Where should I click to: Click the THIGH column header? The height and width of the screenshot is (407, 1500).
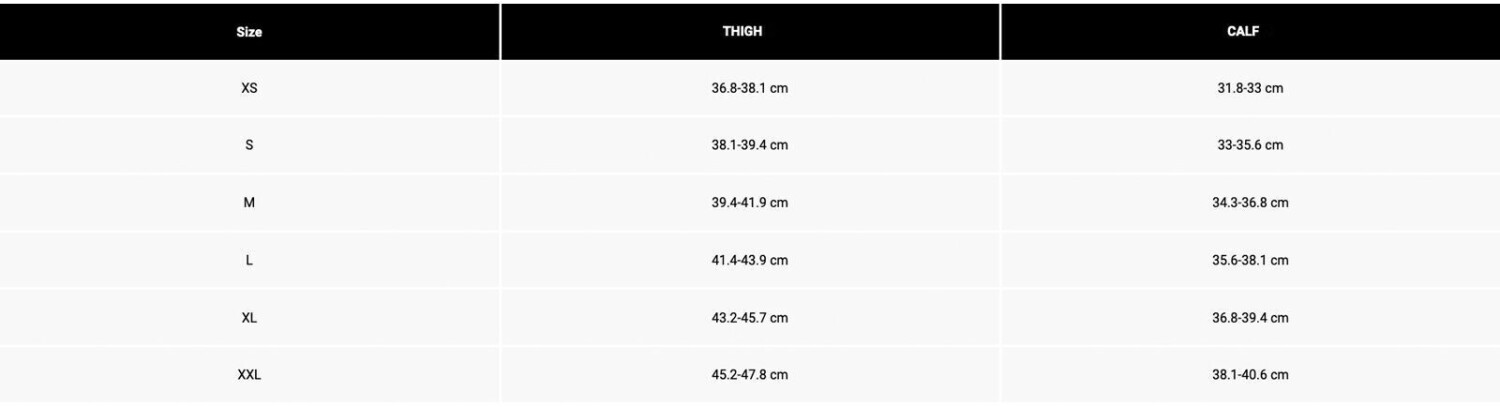(742, 31)
